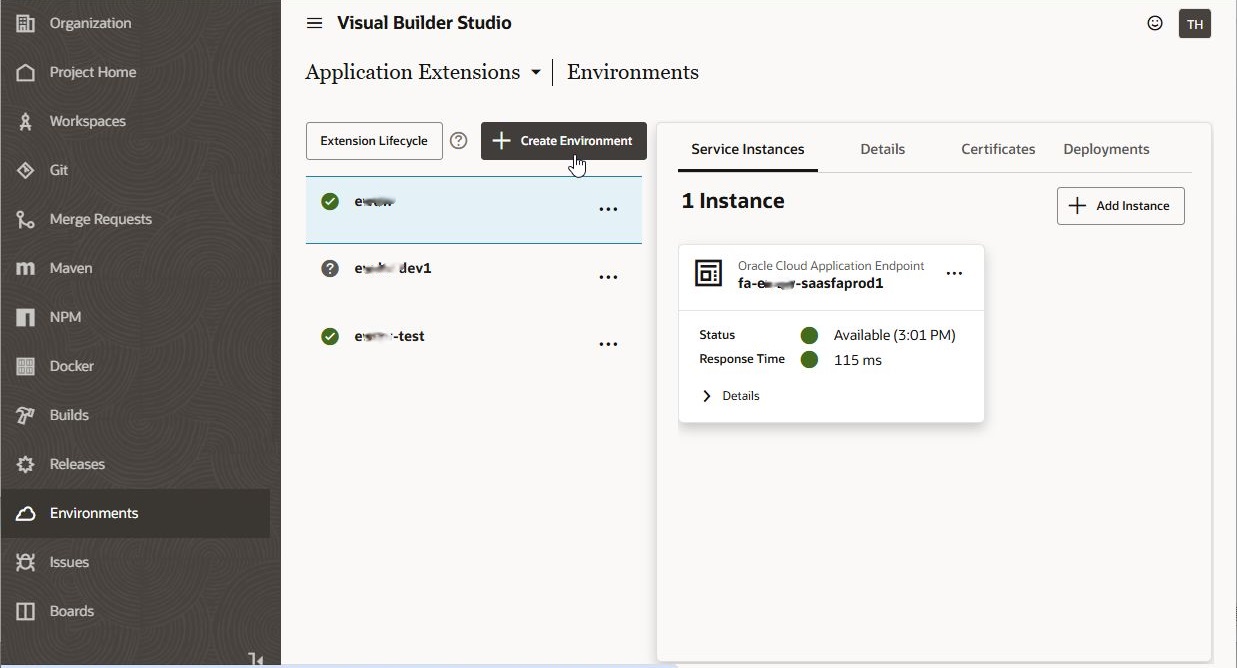Click the Extension Lifecycle help icon
The width and height of the screenshot is (1237, 668).
pos(459,141)
